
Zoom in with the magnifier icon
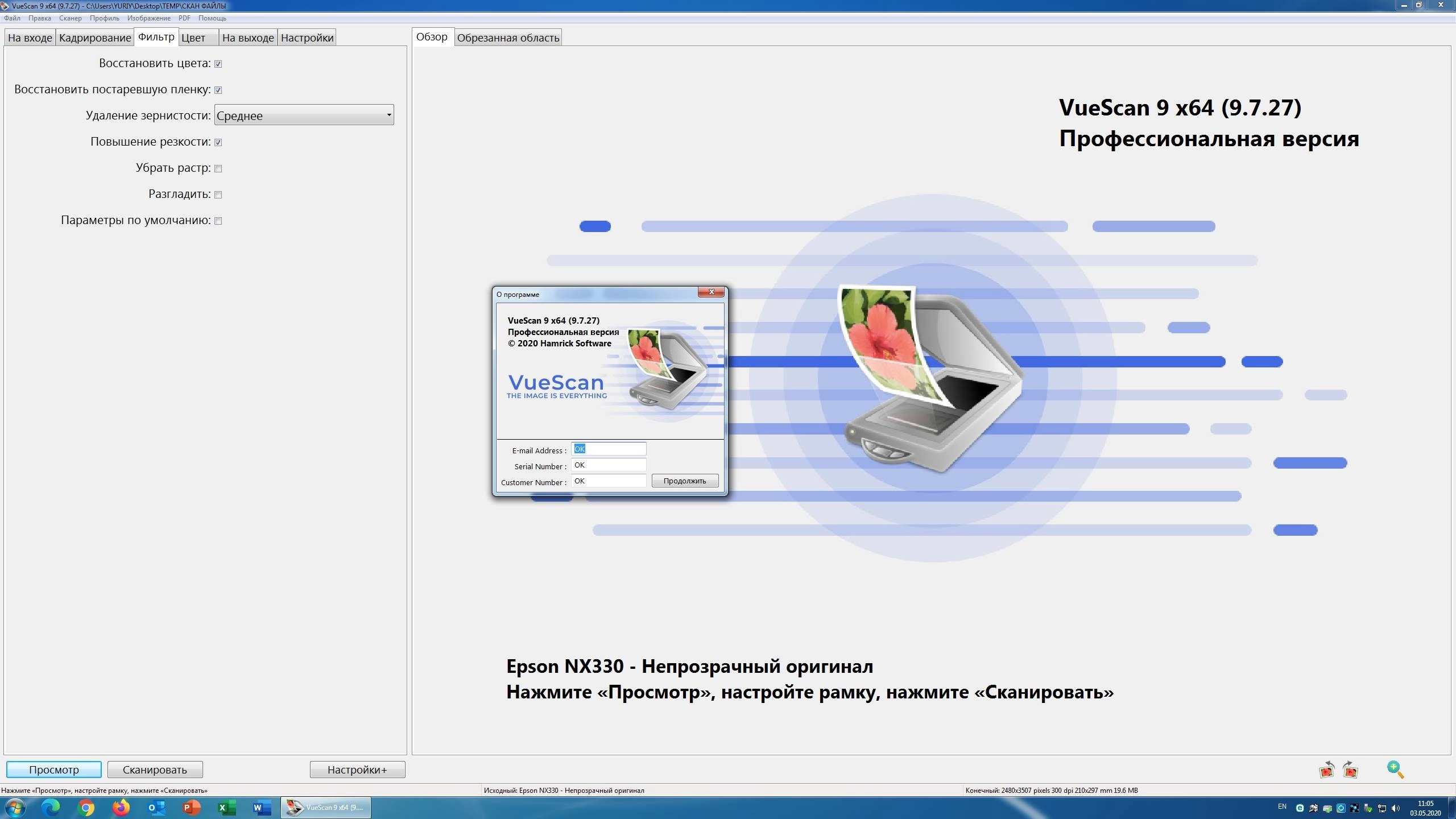1395,770
